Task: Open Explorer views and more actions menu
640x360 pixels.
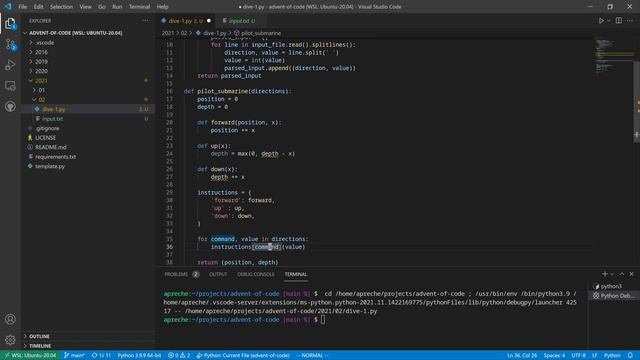Action: (145, 20)
